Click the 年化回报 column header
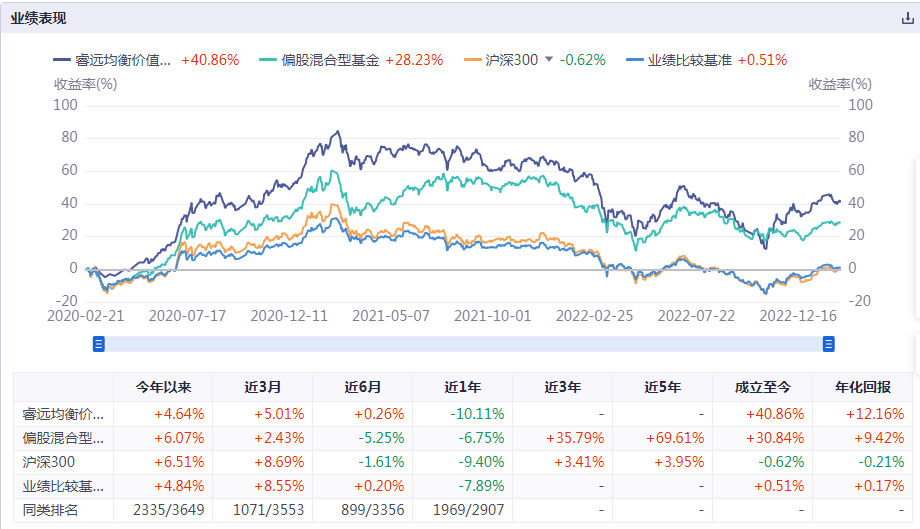 862,387
